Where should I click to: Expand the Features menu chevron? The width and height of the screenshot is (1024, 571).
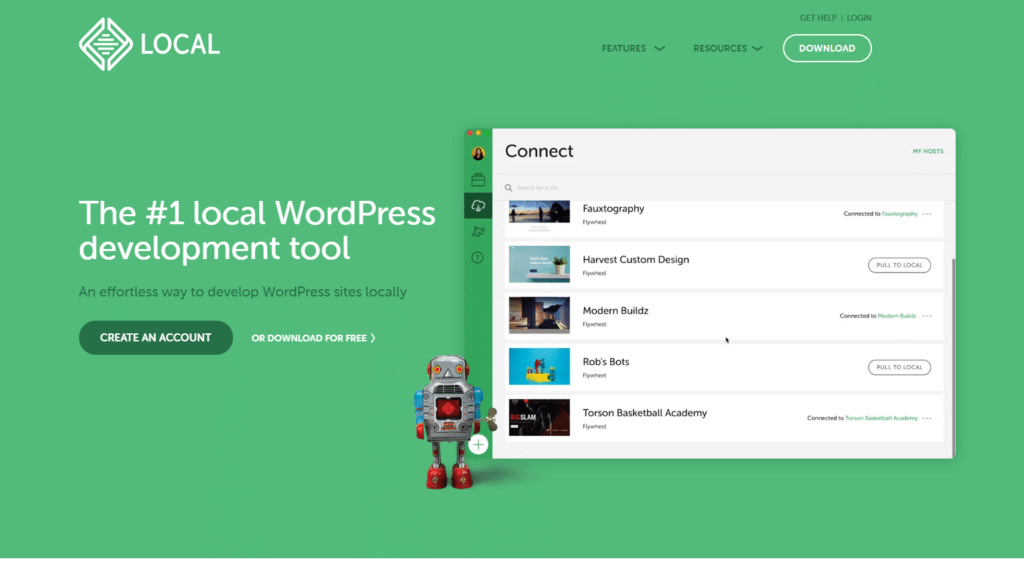coord(660,48)
